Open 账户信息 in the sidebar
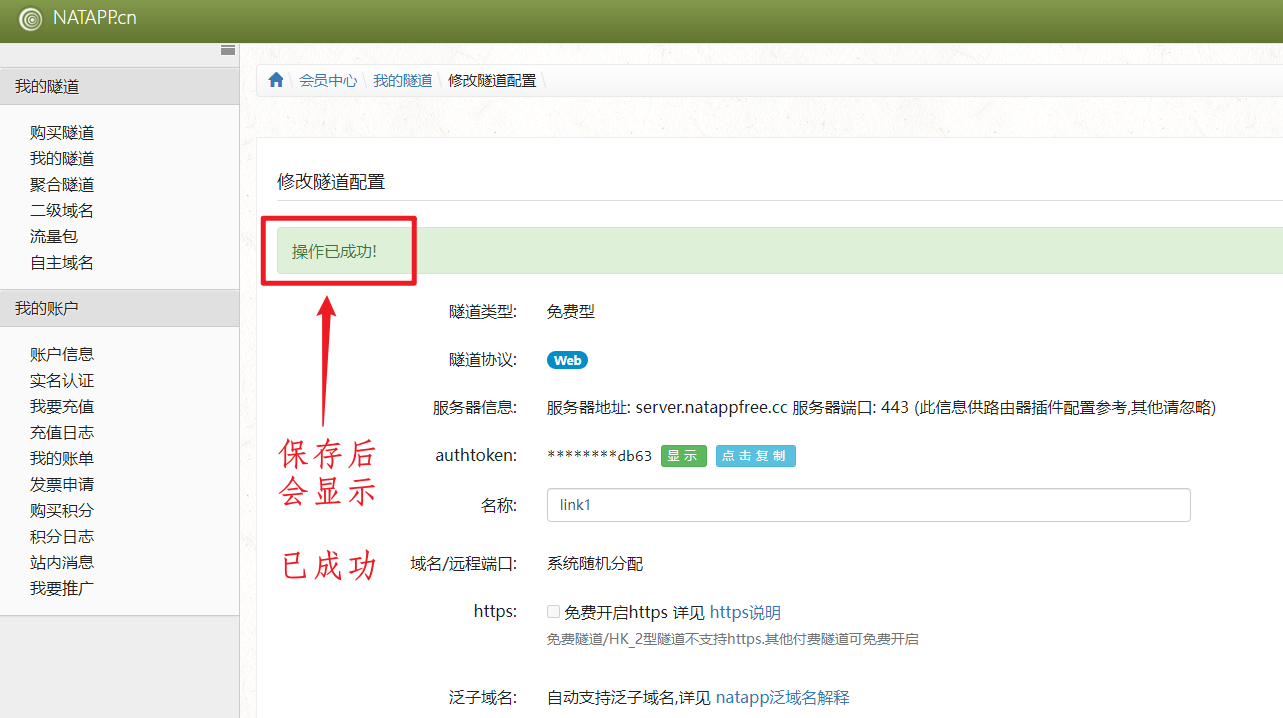The height and width of the screenshot is (718, 1283). (x=62, y=354)
